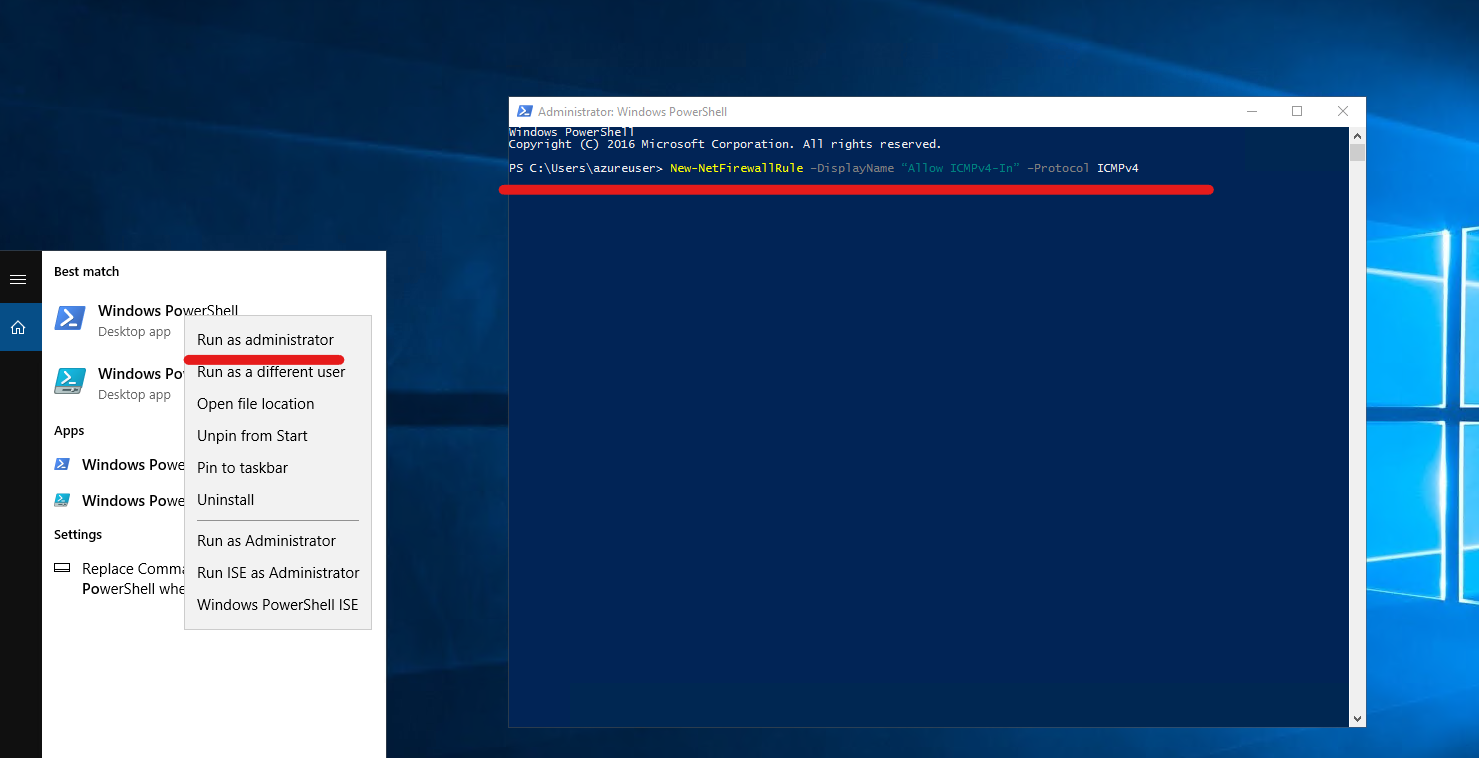The image size is (1479, 758).
Task: Click the PowerShell ISE icon under Best match
Action: click(70, 381)
